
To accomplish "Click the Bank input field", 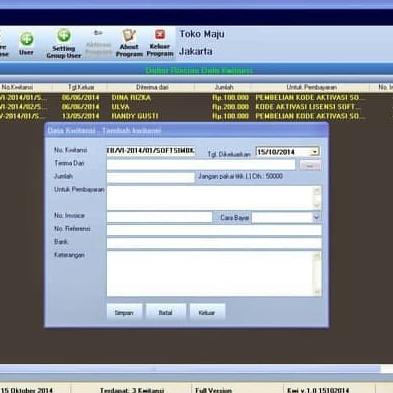I will (x=214, y=243).
